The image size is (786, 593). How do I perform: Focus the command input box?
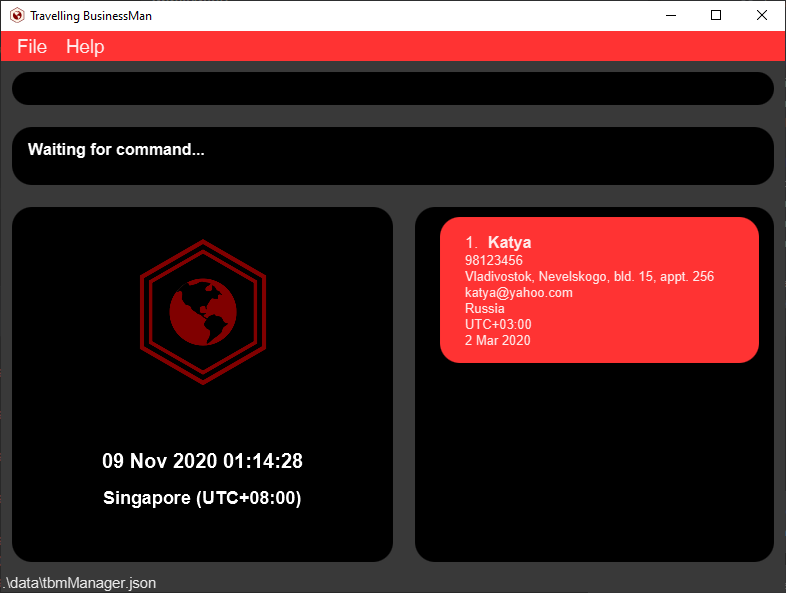click(392, 89)
